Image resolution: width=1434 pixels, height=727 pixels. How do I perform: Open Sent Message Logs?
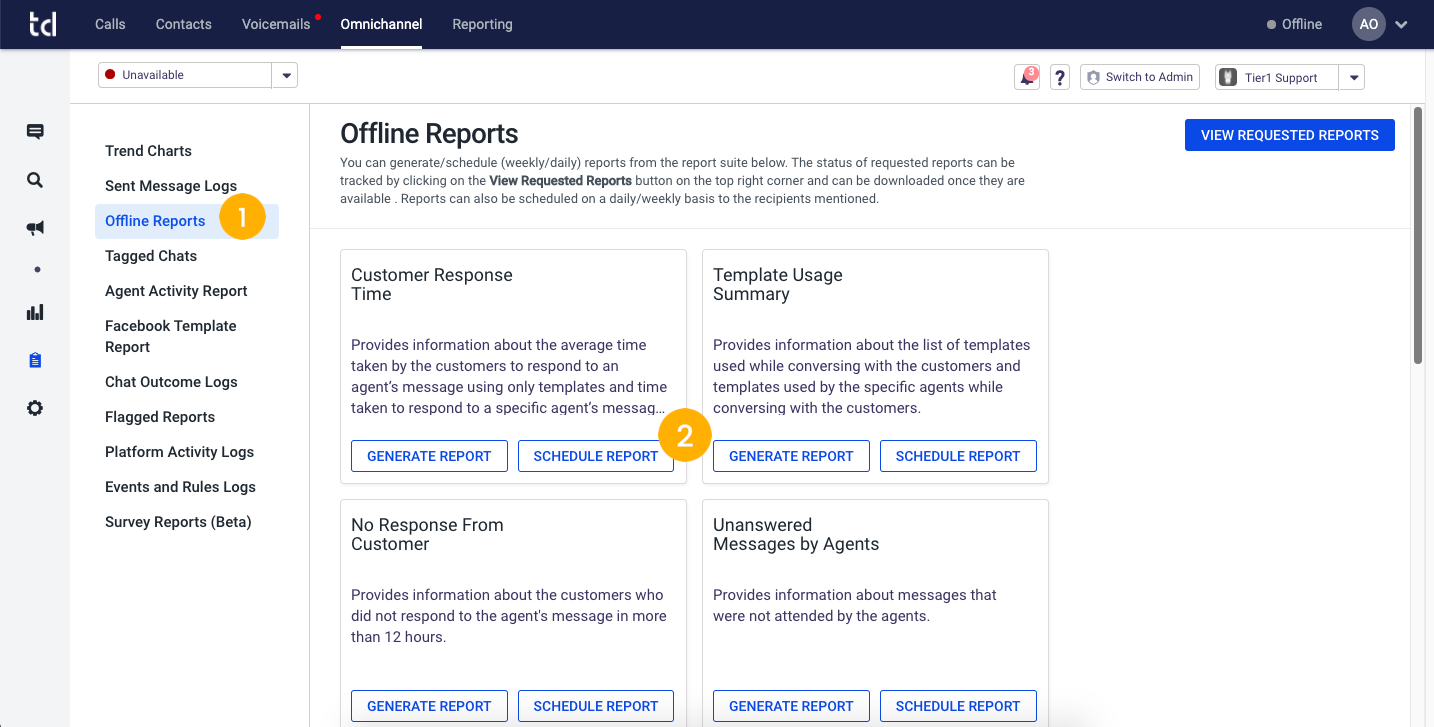[171, 186]
